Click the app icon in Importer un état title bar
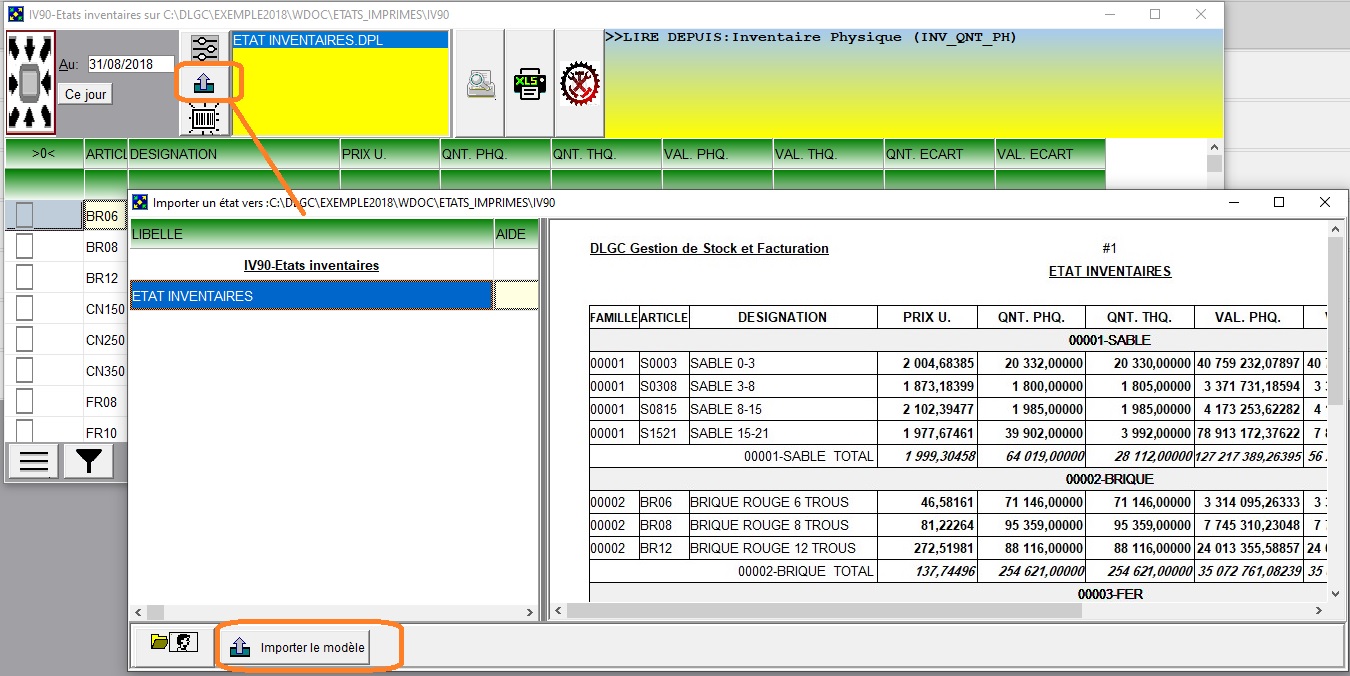 point(140,202)
